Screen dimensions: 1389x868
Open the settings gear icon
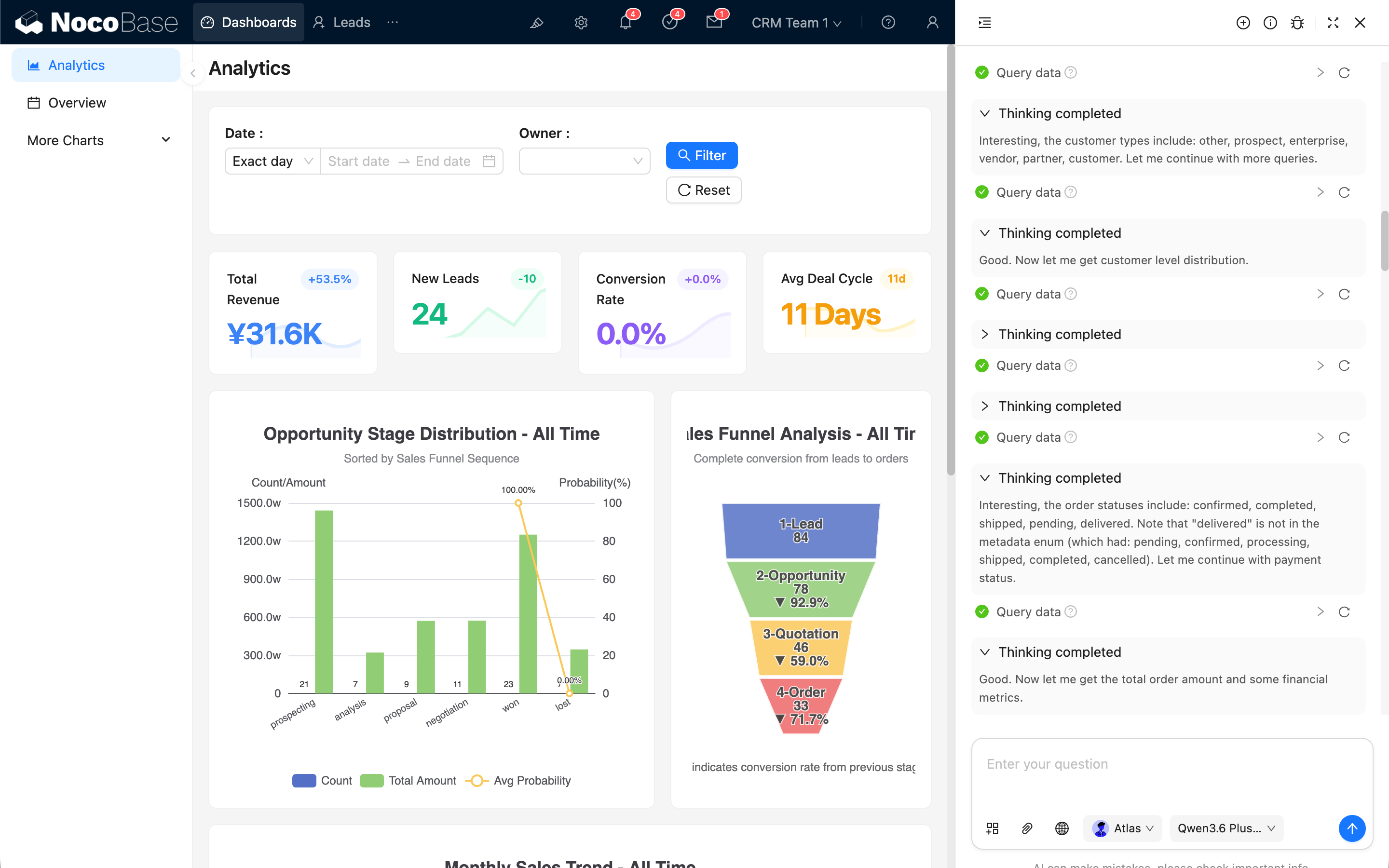click(x=581, y=22)
